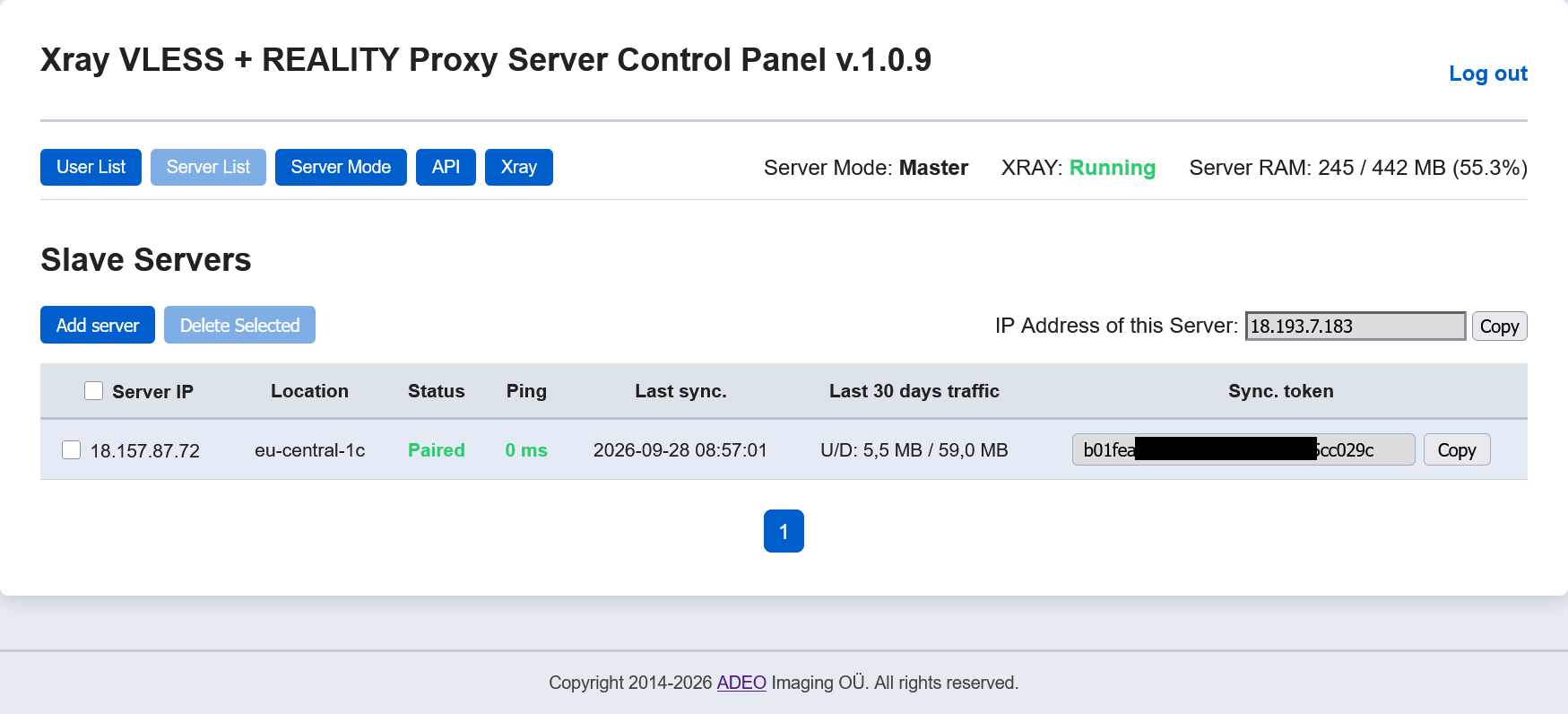Click the Server RAM usage text

[x=1358, y=168]
